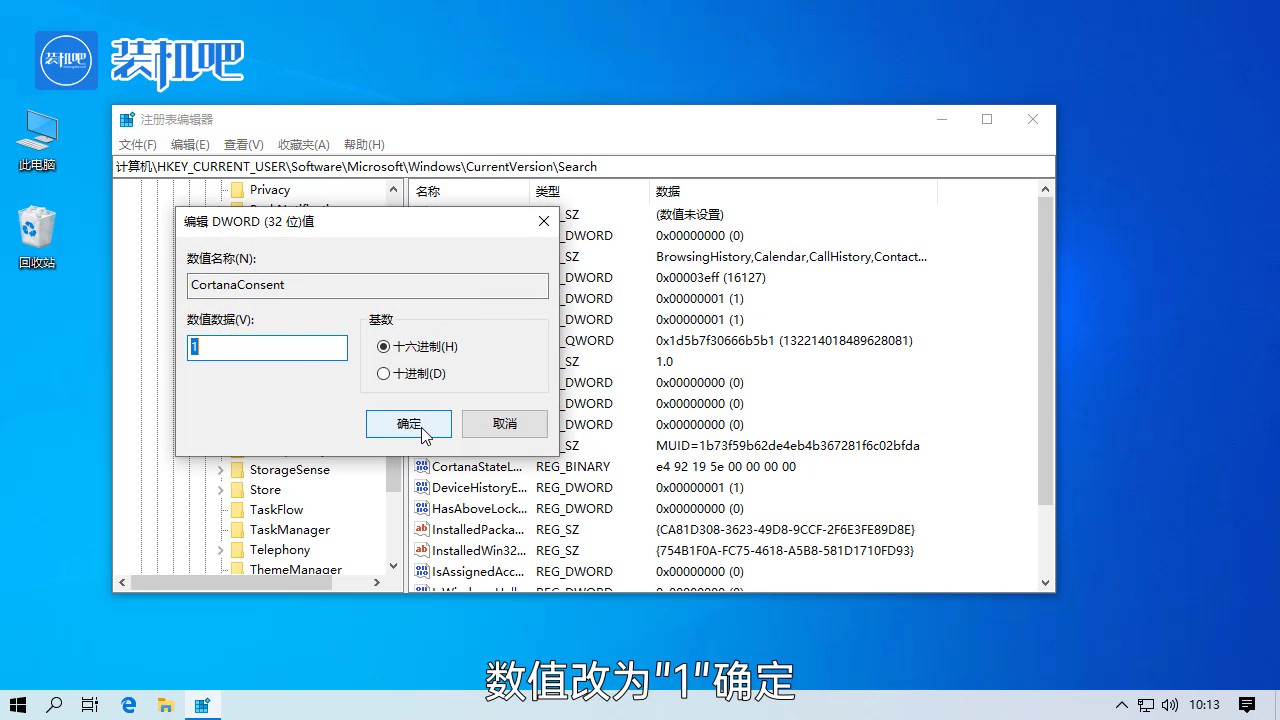This screenshot has height=720, width=1280.
Task: Select the 十六进制(H) base option
Action: click(x=384, y=346)
